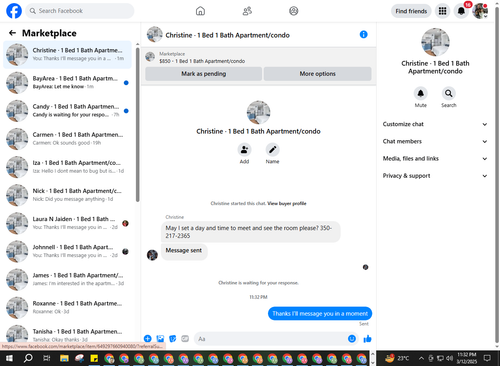Open Johnnell conversation in the list
Viewport: 500px width, 366px height.
coord(67,251)
